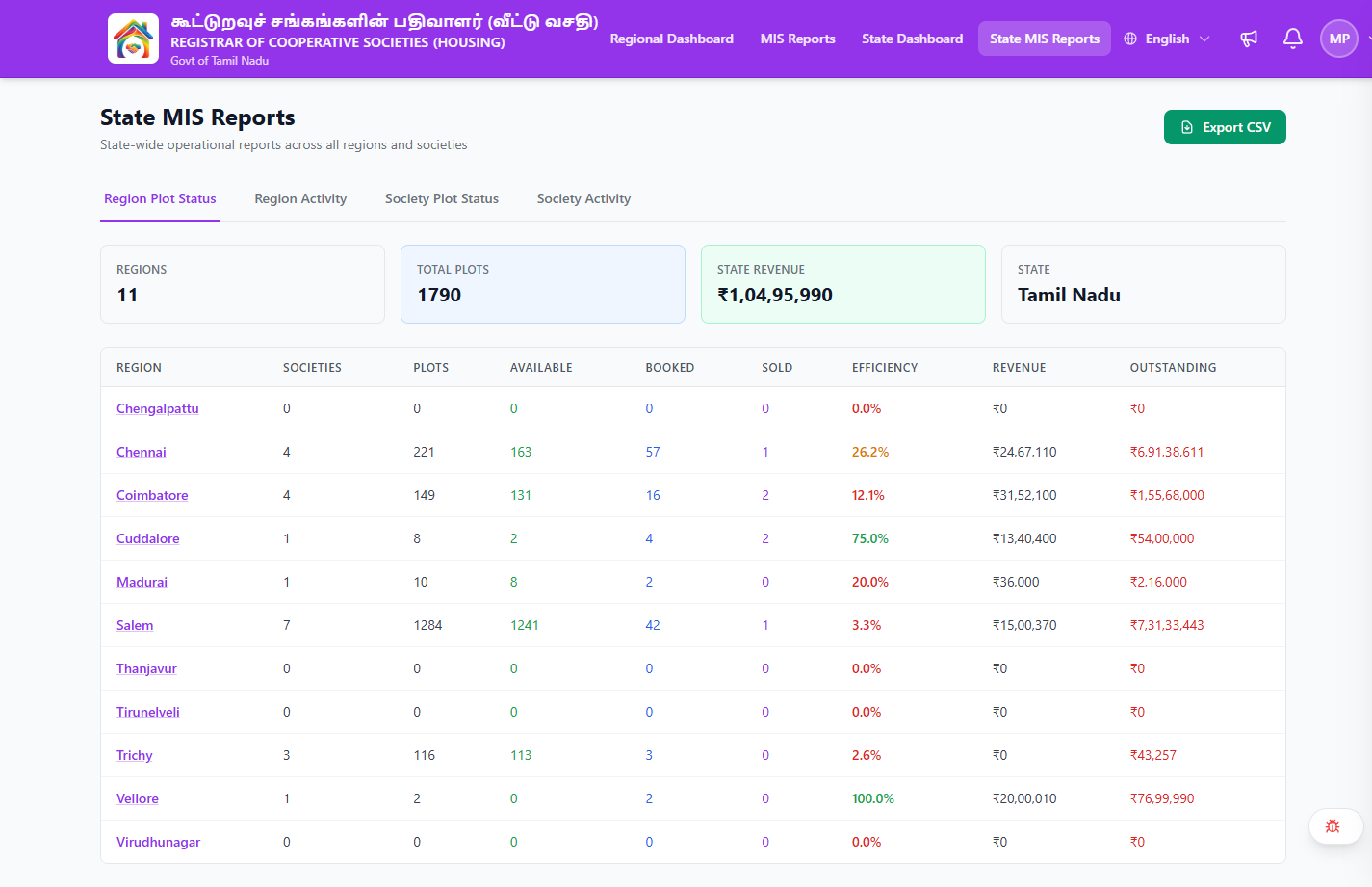Open the Salem region link
This screenshot has width=1372, height=887.
135,625
